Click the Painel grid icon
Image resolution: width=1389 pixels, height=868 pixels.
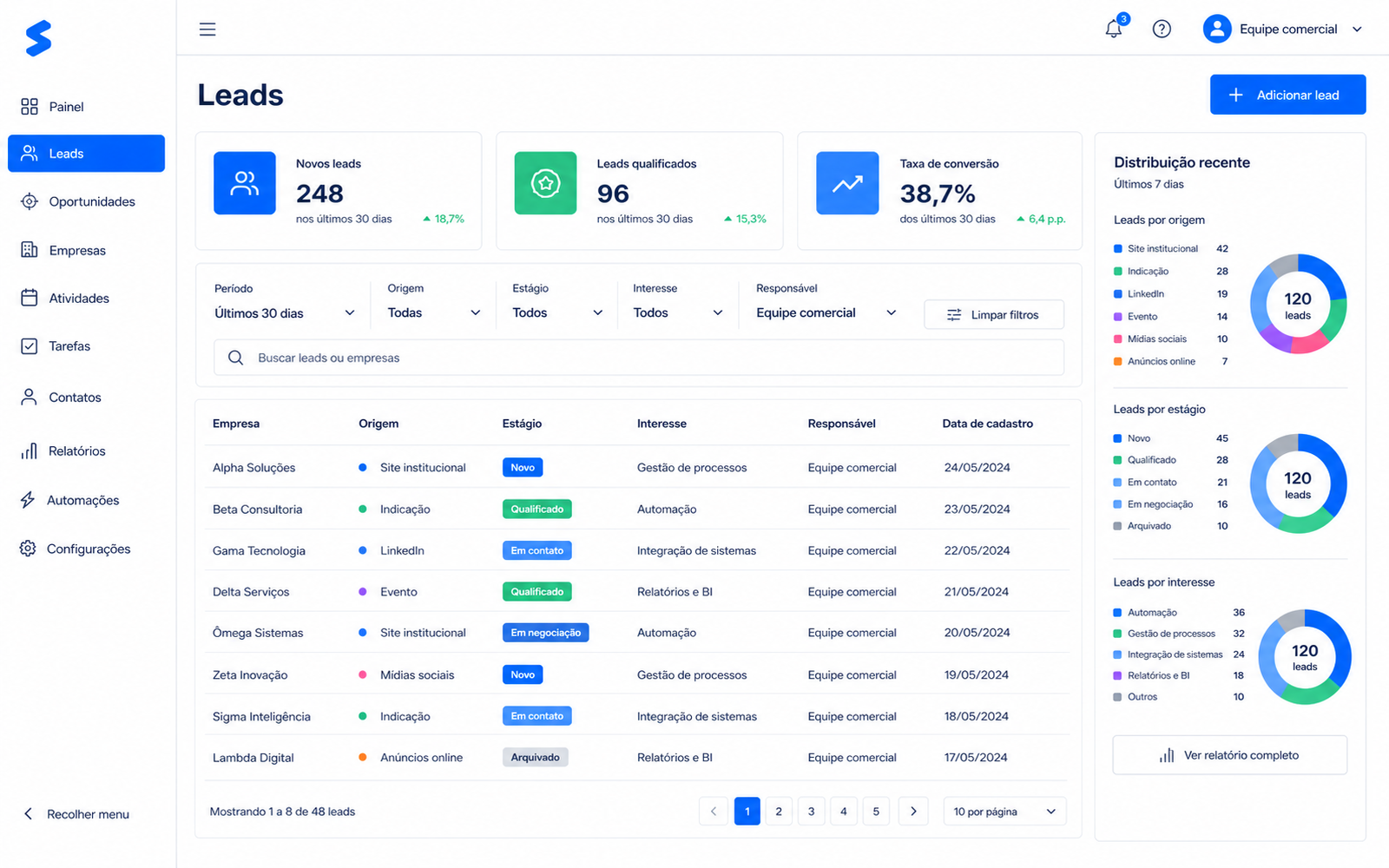tap(30, 107)
